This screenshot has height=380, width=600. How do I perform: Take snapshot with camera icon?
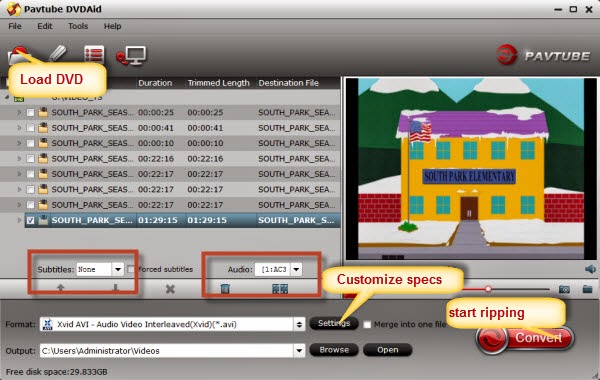(564, 289)
